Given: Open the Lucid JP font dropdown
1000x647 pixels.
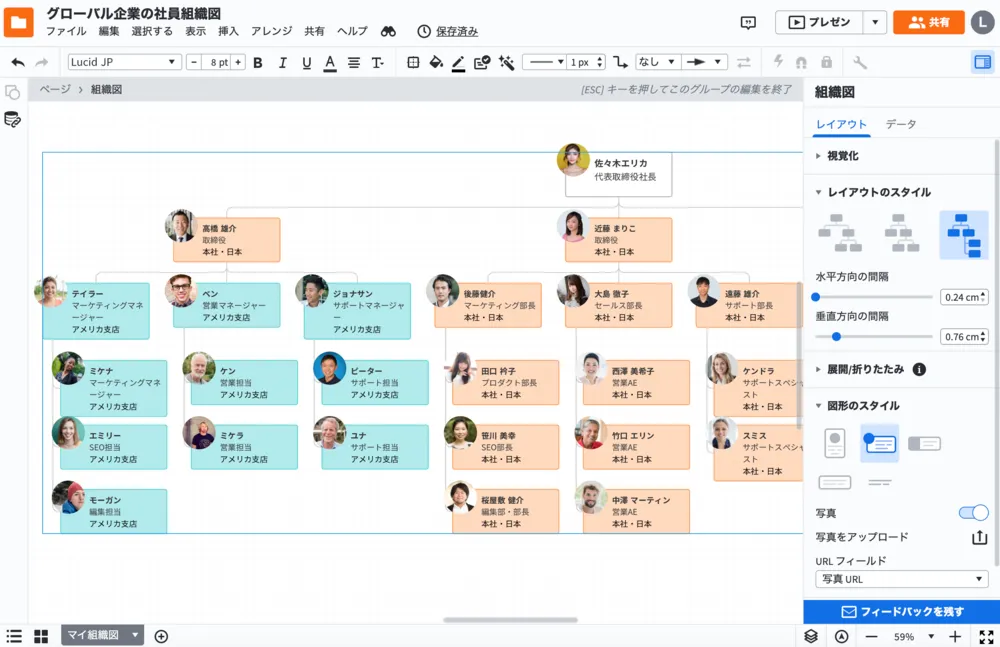Looking at the screenshot, I should coord(124,62).
